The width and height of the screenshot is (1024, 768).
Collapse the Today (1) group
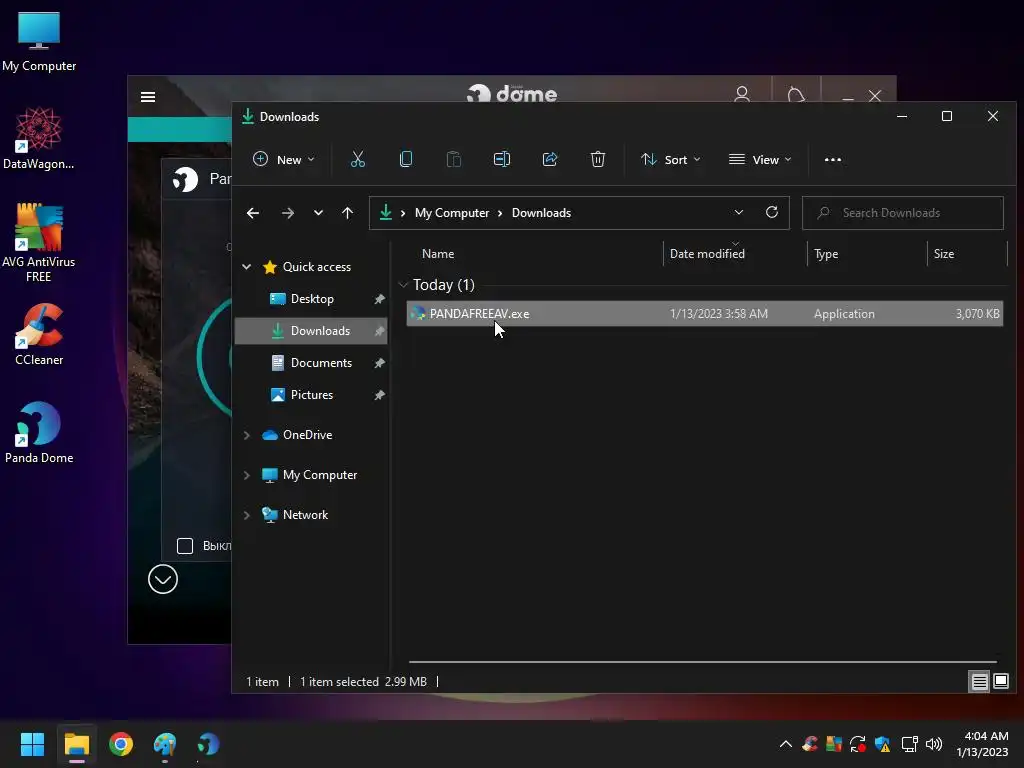pyautogui.click(x=403, y=285)
